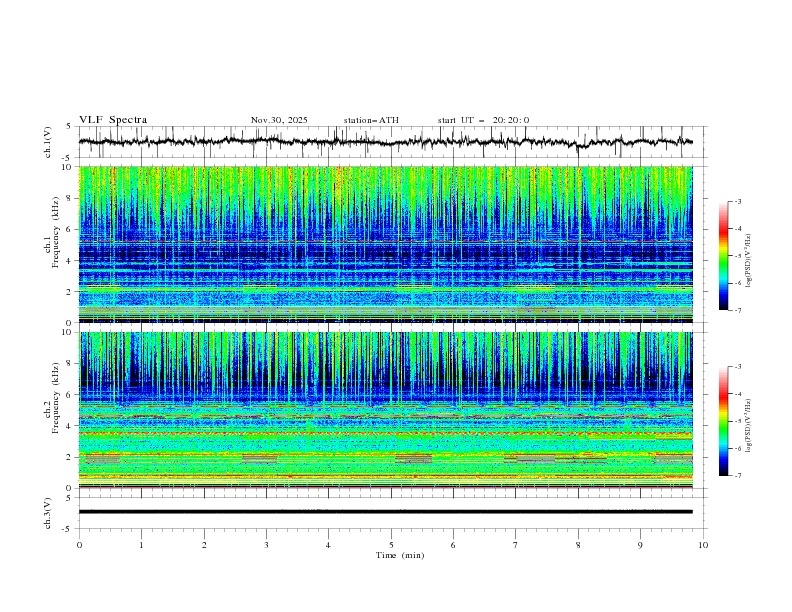
Task: Select the "start UT = 20:20:0" text
Action: [483, 120]
